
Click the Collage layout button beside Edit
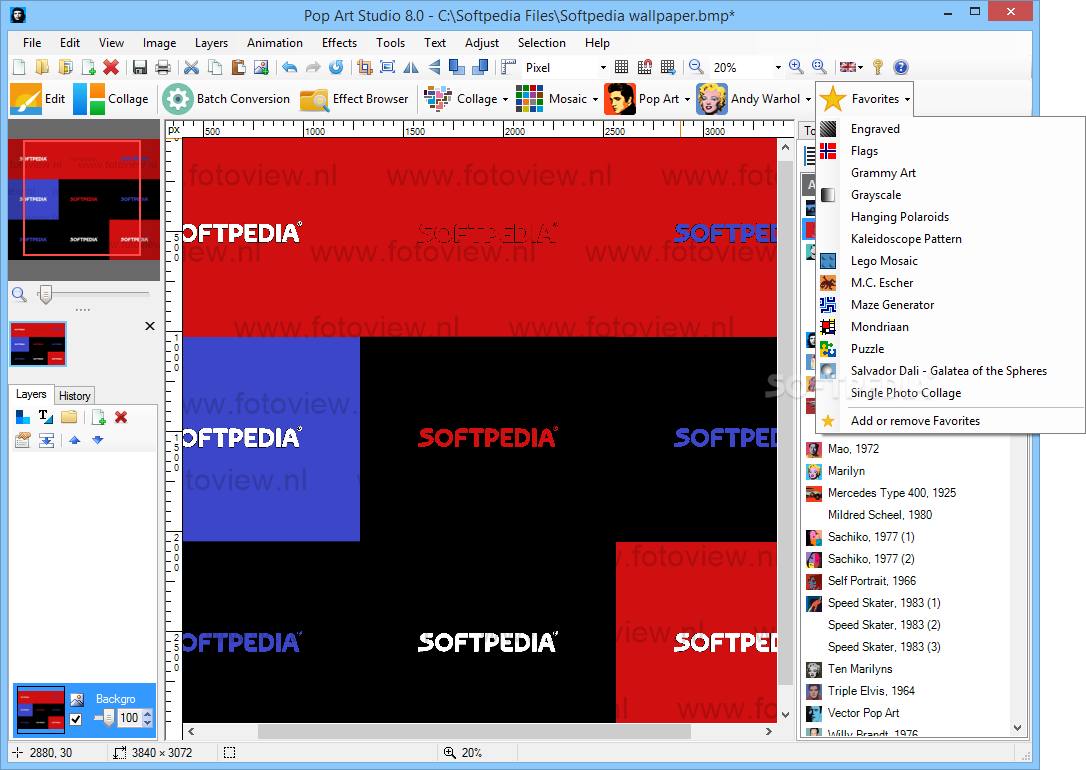111,99
